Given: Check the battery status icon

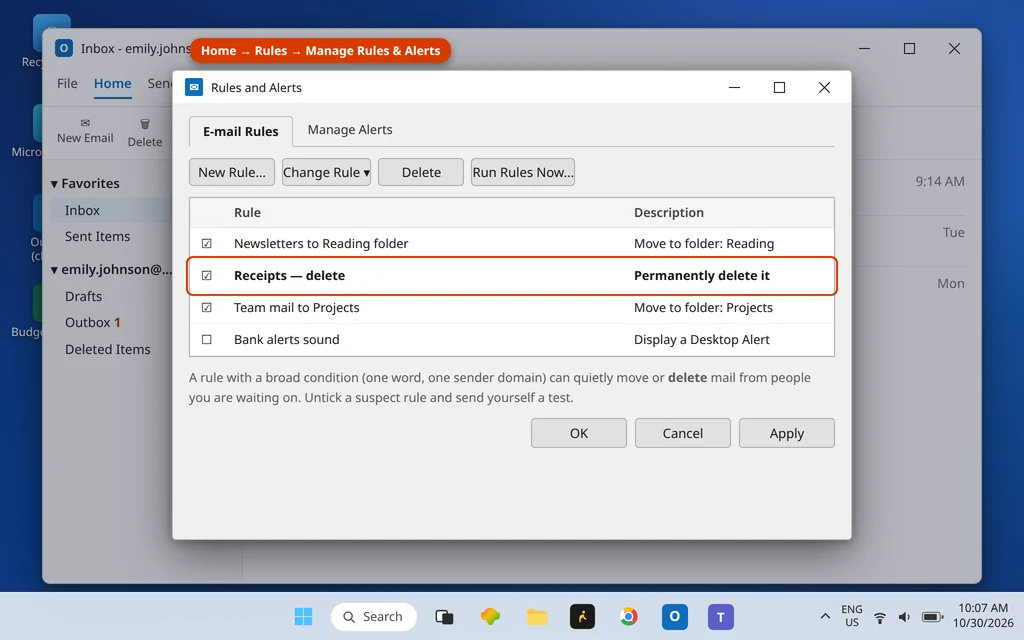Looking at the screenshot, I should [x=932, y=617].
